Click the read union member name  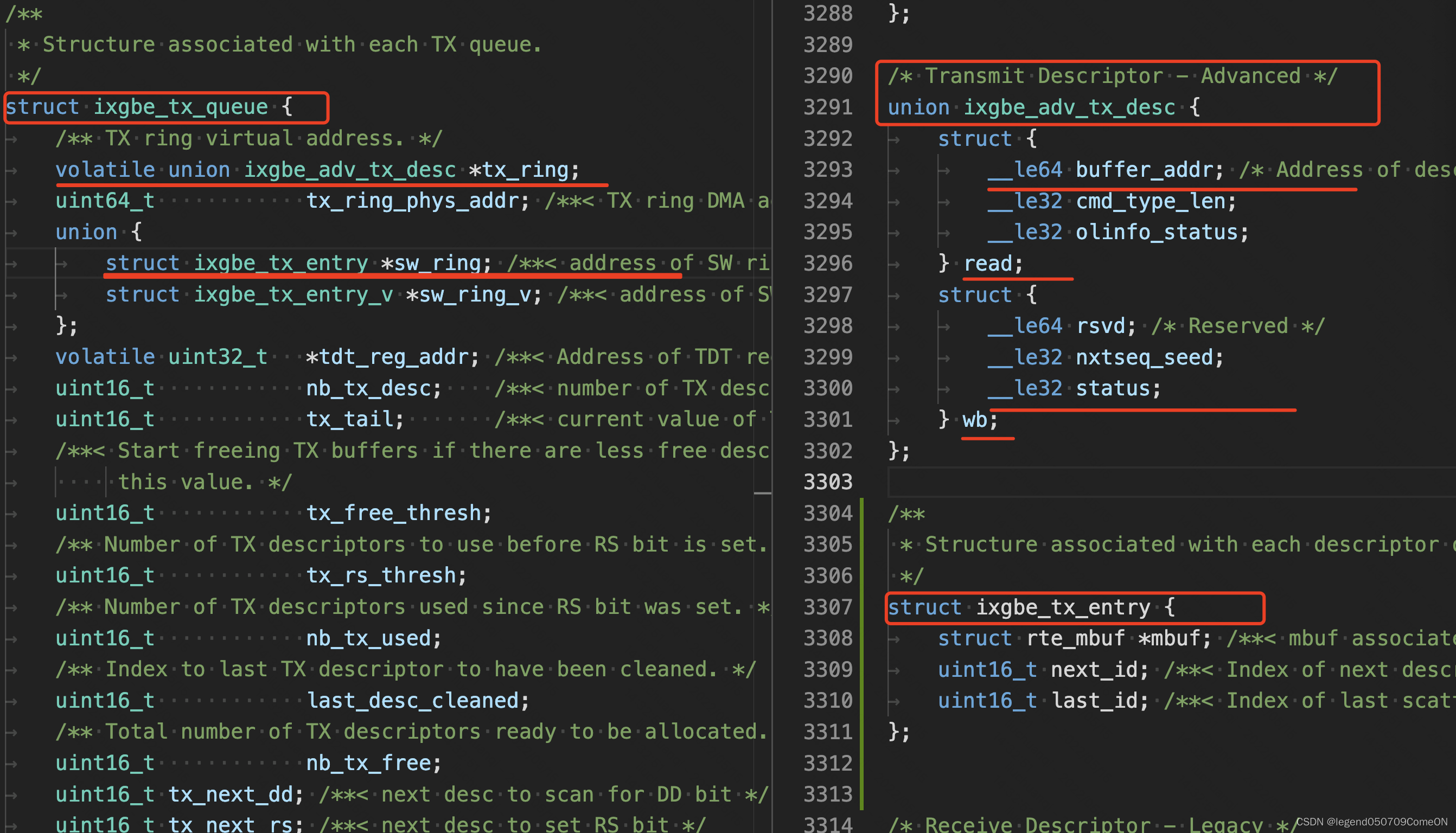989,262
